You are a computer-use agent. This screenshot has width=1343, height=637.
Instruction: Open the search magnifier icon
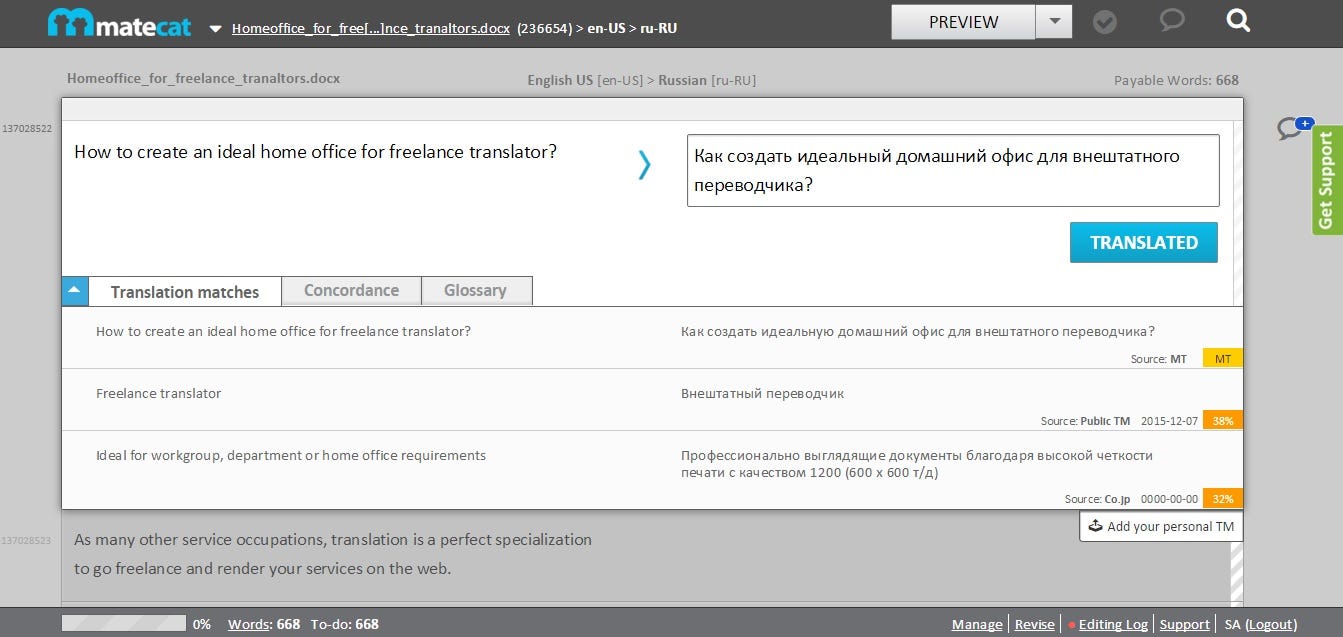tap(1237, 21)
